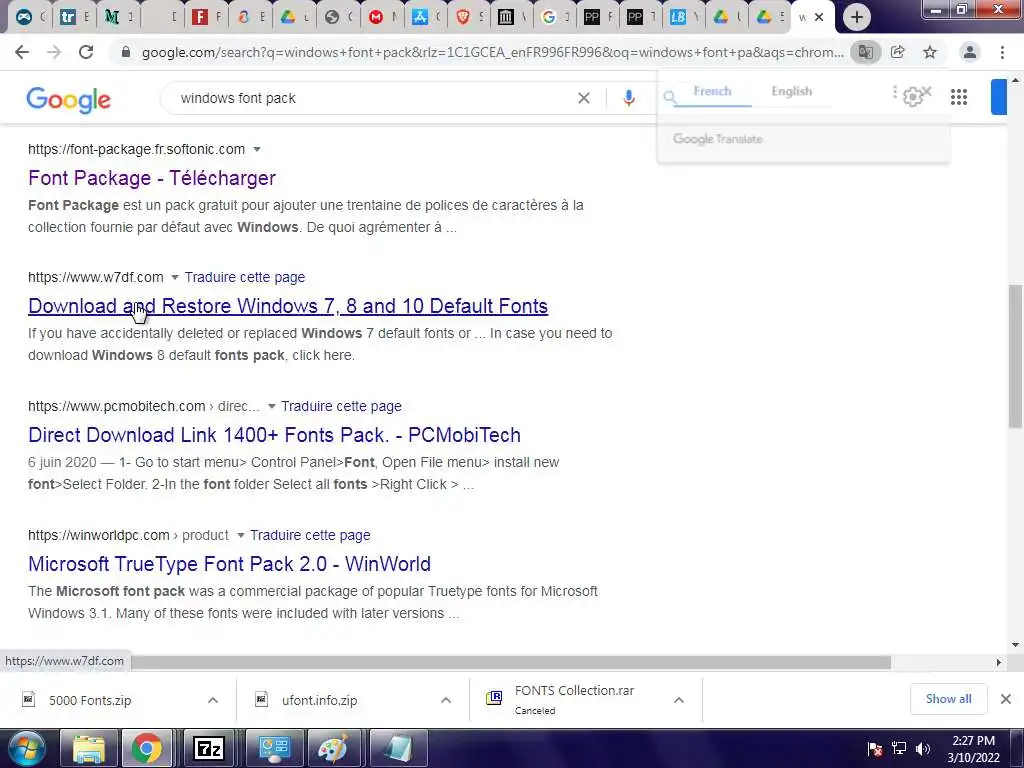Close the download shelf with the X
Image resolution: width=1024 pixels, height=768 pixels.
click(x=1006, y=699)
